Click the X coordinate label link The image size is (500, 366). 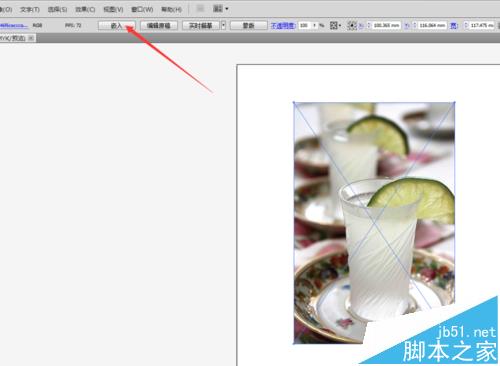(361, 25)
